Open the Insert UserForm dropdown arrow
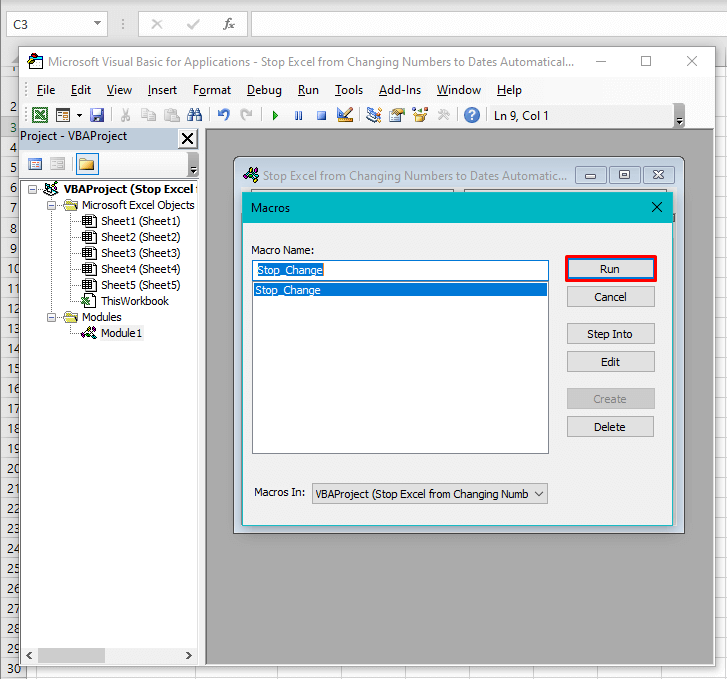 pos(79,115)
